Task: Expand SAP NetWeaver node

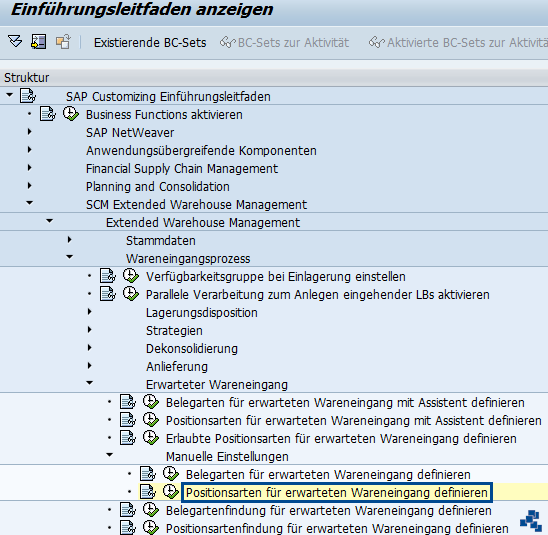Action: coord(29,132)
